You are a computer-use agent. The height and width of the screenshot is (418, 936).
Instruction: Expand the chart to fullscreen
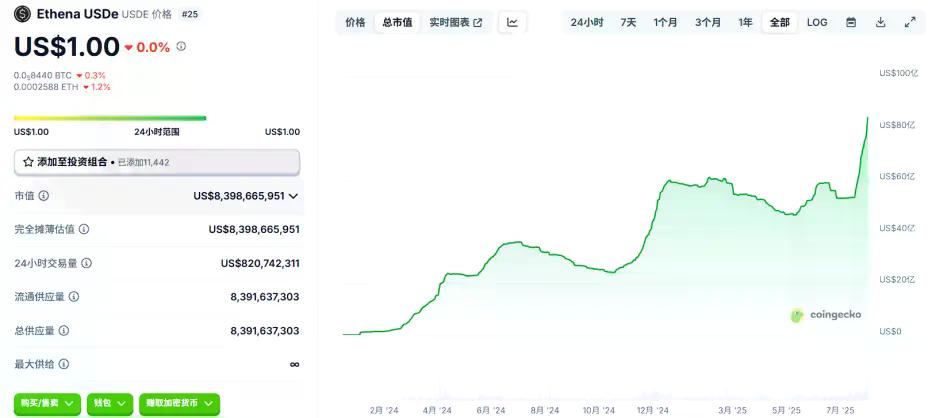coord(910,22)
